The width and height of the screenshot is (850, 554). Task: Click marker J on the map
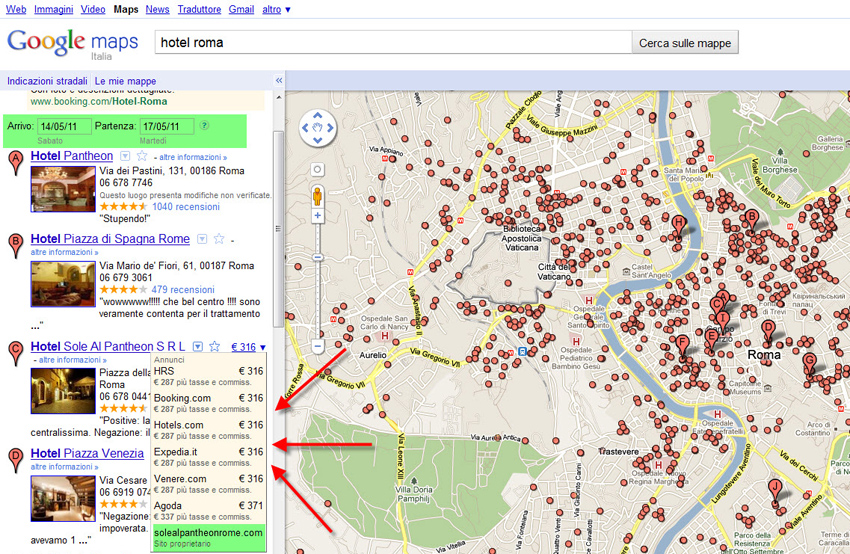point(773,489)
